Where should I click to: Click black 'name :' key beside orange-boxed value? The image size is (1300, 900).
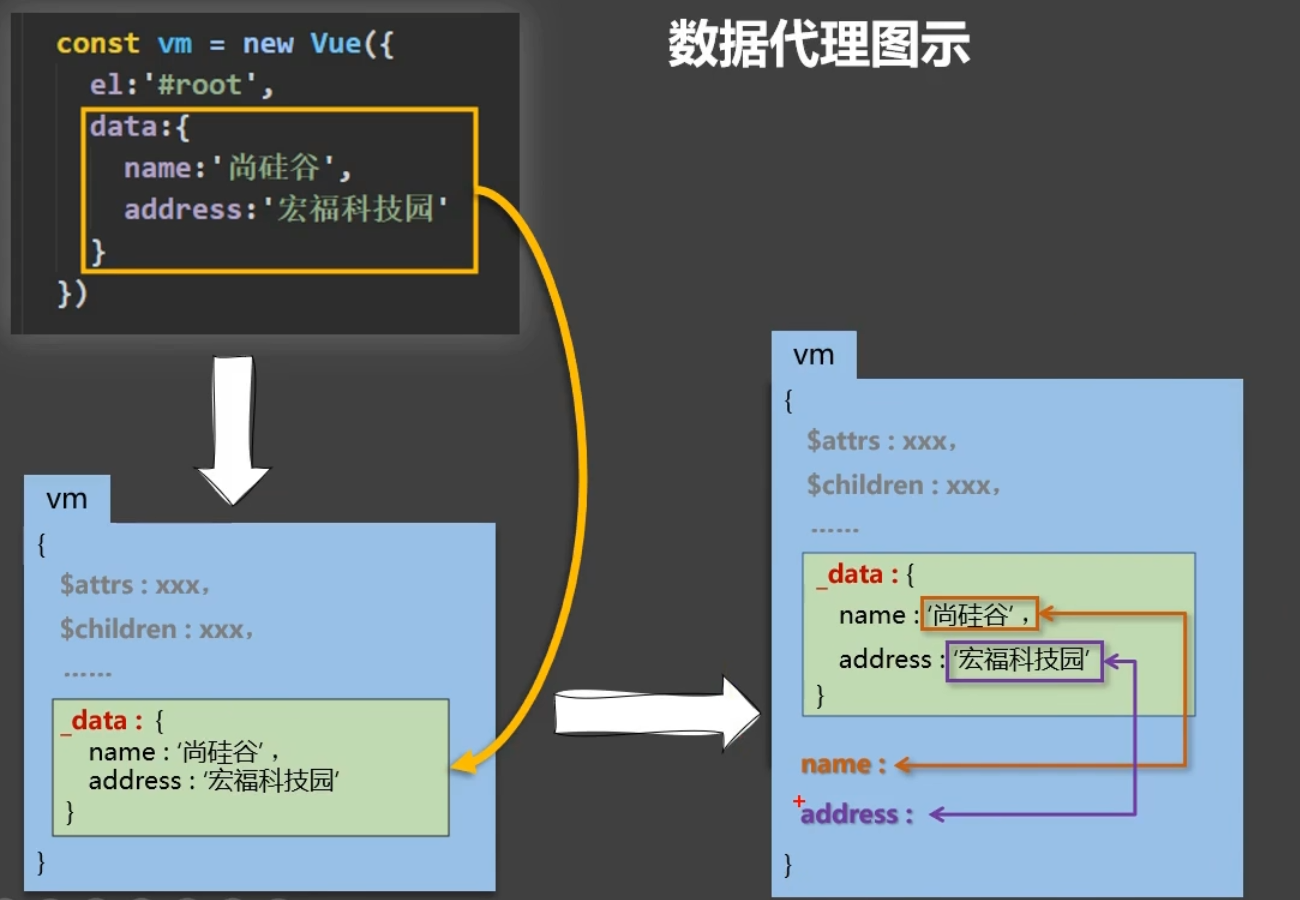point(878,616)
